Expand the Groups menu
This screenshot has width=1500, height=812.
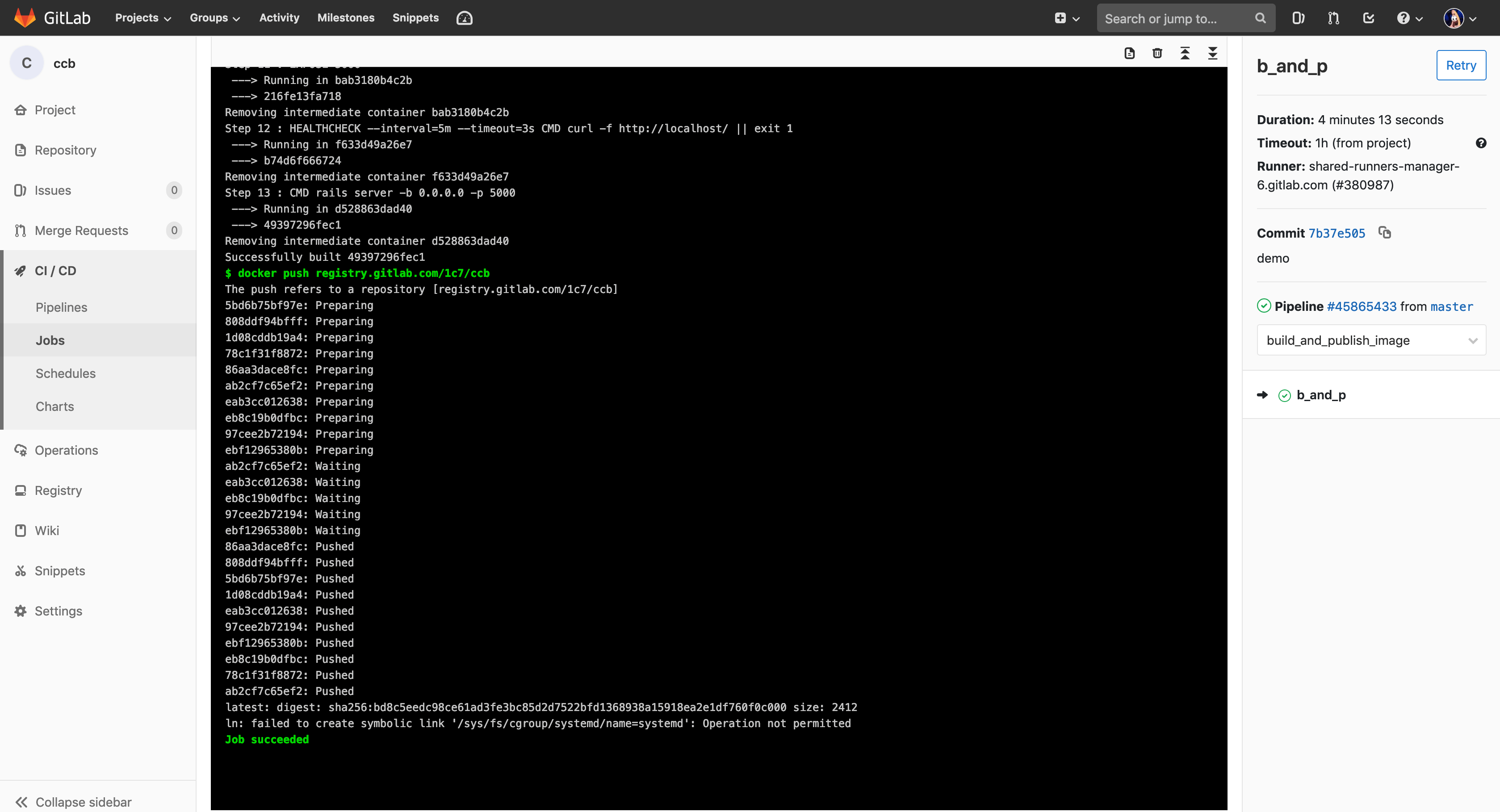click(214, 17)
